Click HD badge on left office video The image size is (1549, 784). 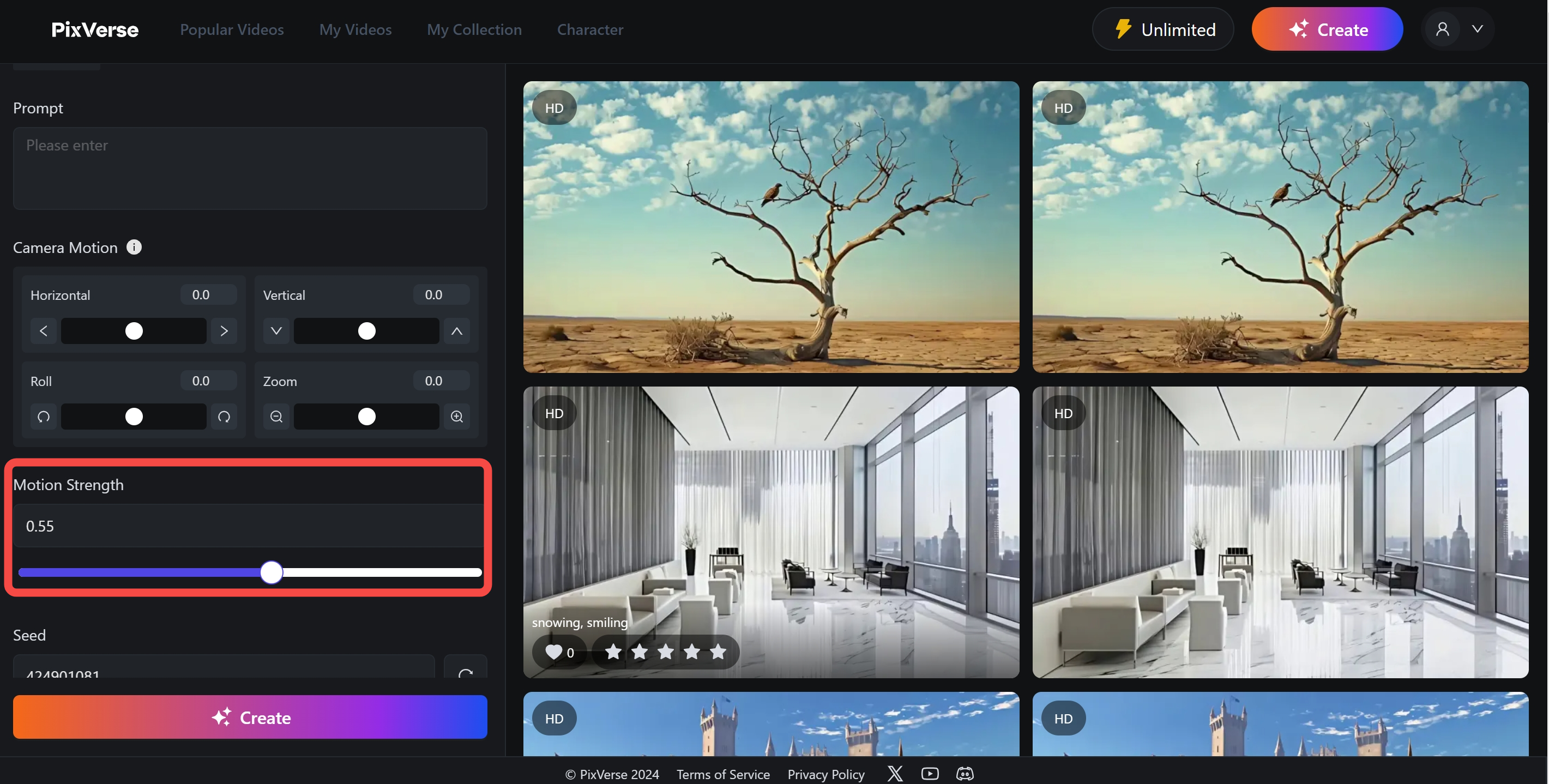(x=554, y=413)
